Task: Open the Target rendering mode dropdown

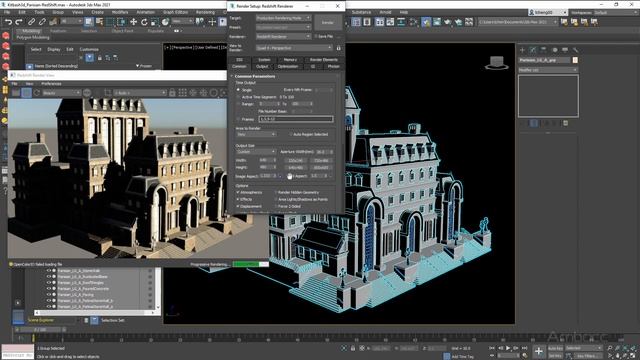Action: tap(283, 18)
